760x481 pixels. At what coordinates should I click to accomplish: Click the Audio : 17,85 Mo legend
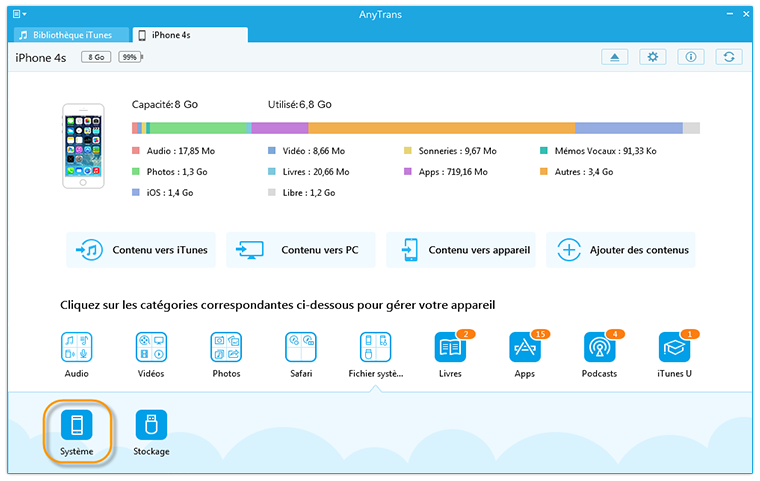[174, 151]
